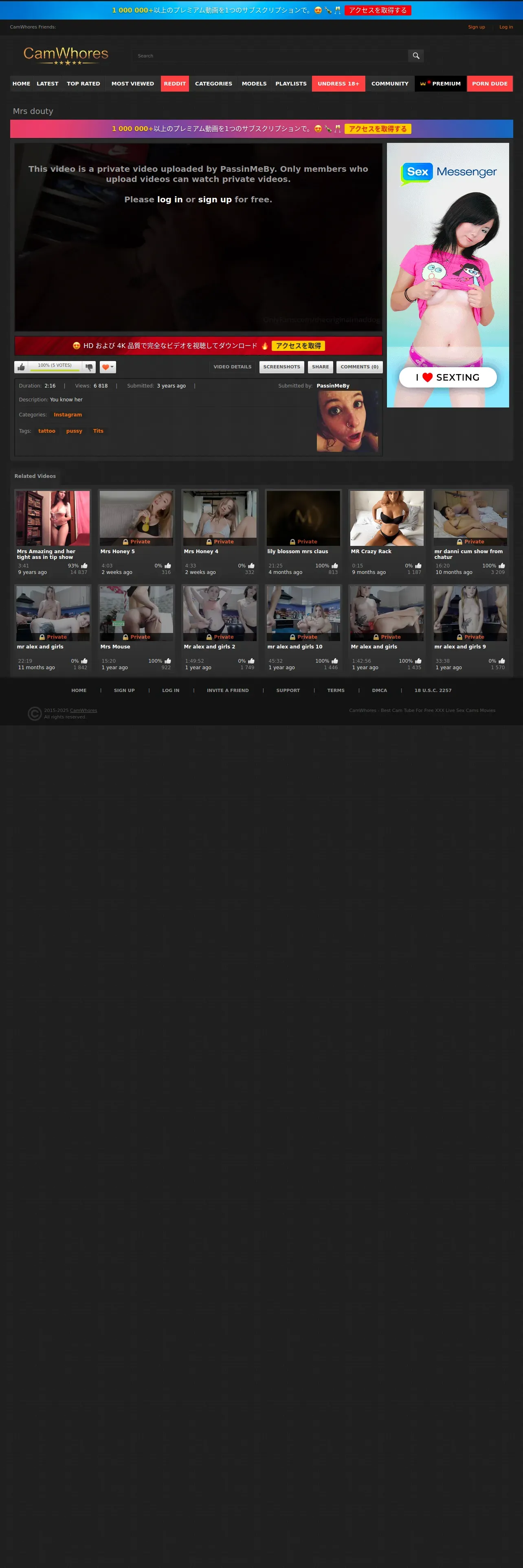Click footer 18 U.S.C. 2257 link

433,691
